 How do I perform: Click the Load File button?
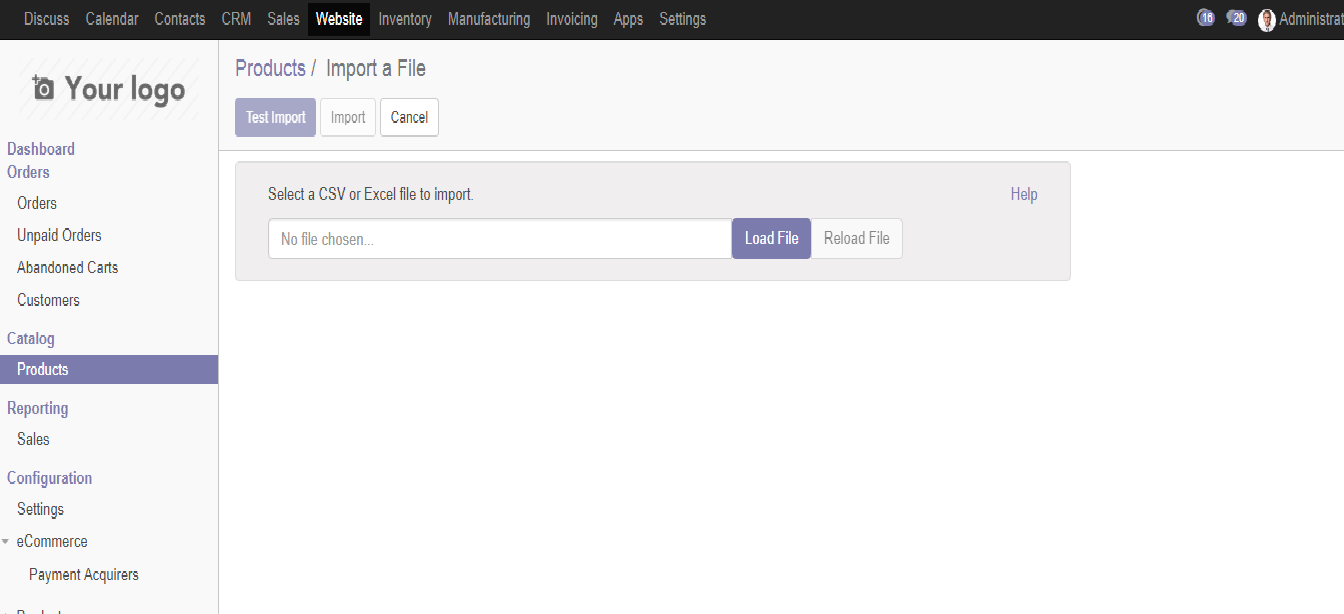(771, 238)
